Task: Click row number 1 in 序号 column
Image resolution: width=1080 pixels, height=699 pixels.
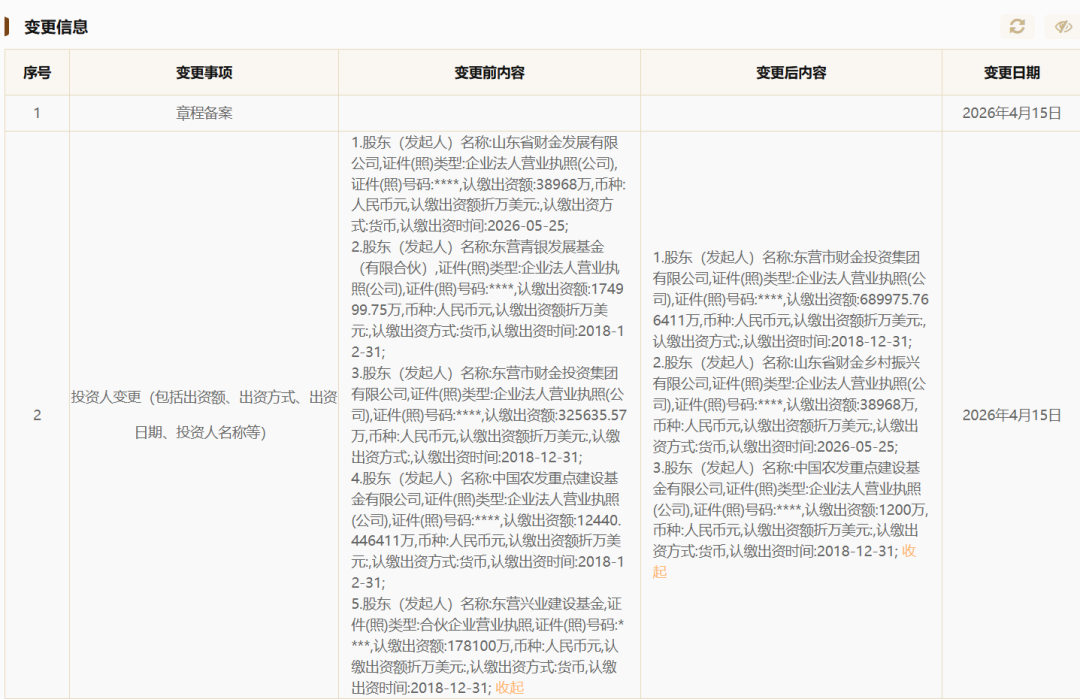Action: (37, 113)
